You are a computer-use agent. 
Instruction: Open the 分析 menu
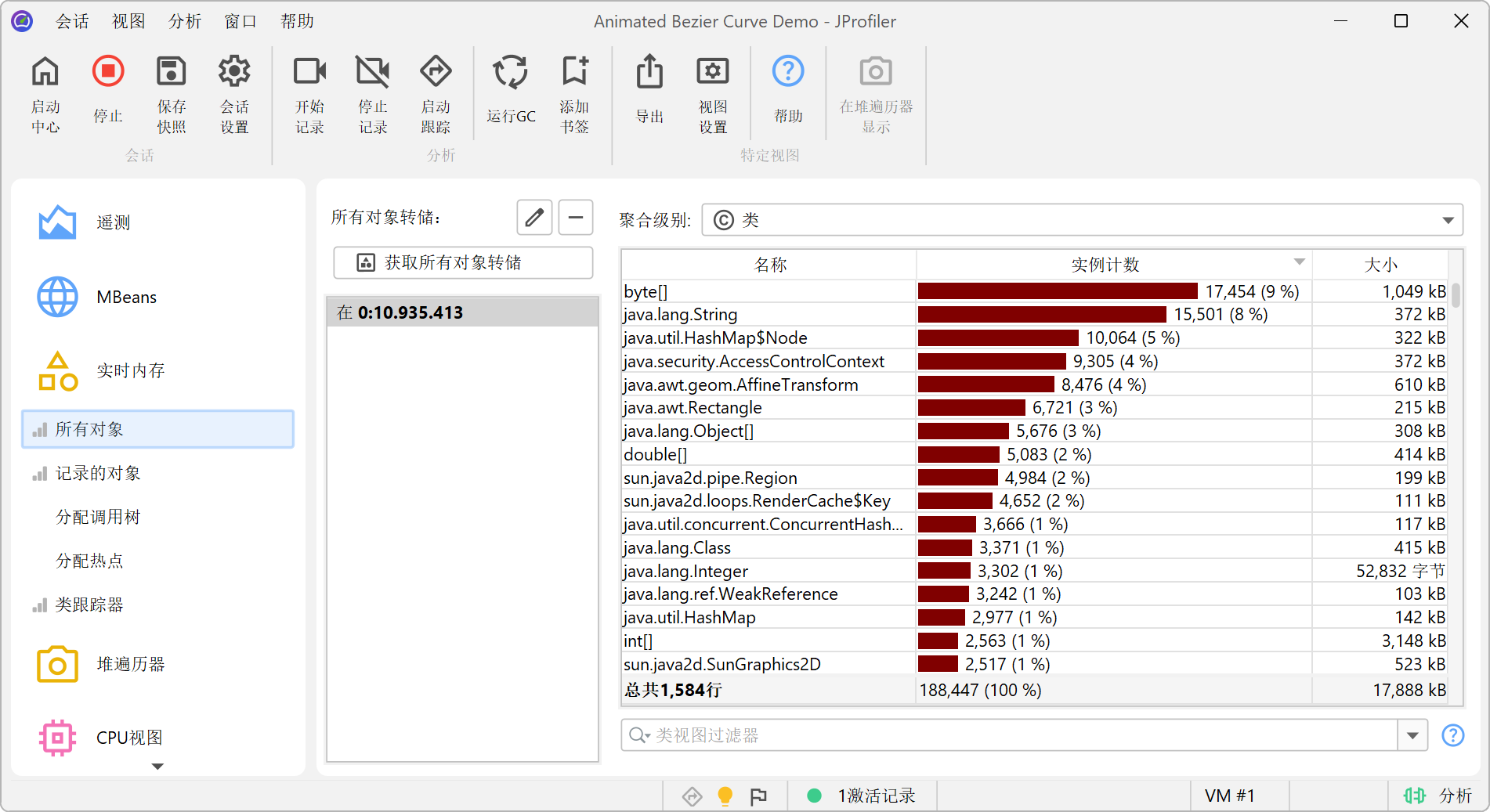click(185, 21)
